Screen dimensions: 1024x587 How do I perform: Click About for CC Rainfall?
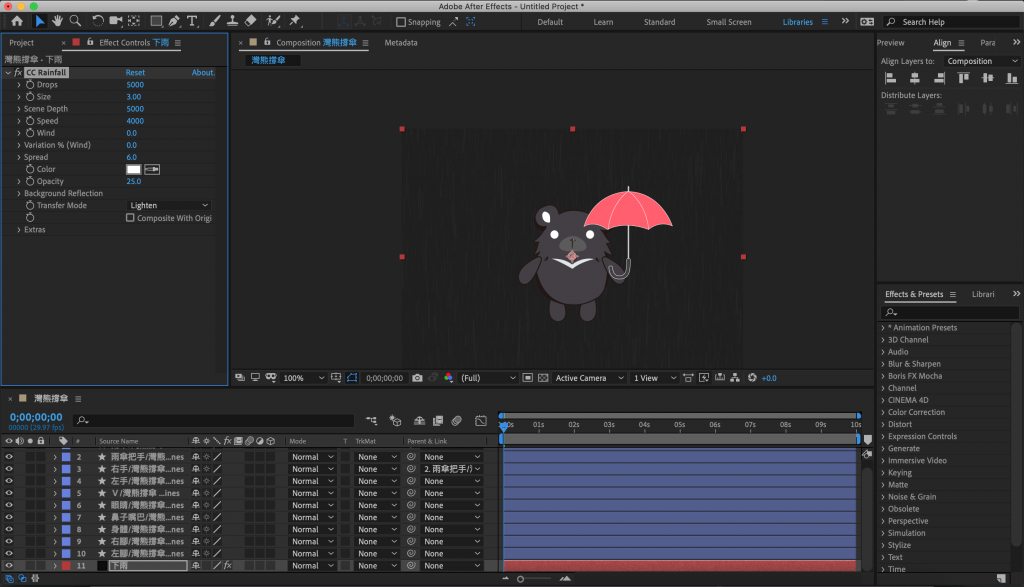pyautogui.click(x=203, y=72)
